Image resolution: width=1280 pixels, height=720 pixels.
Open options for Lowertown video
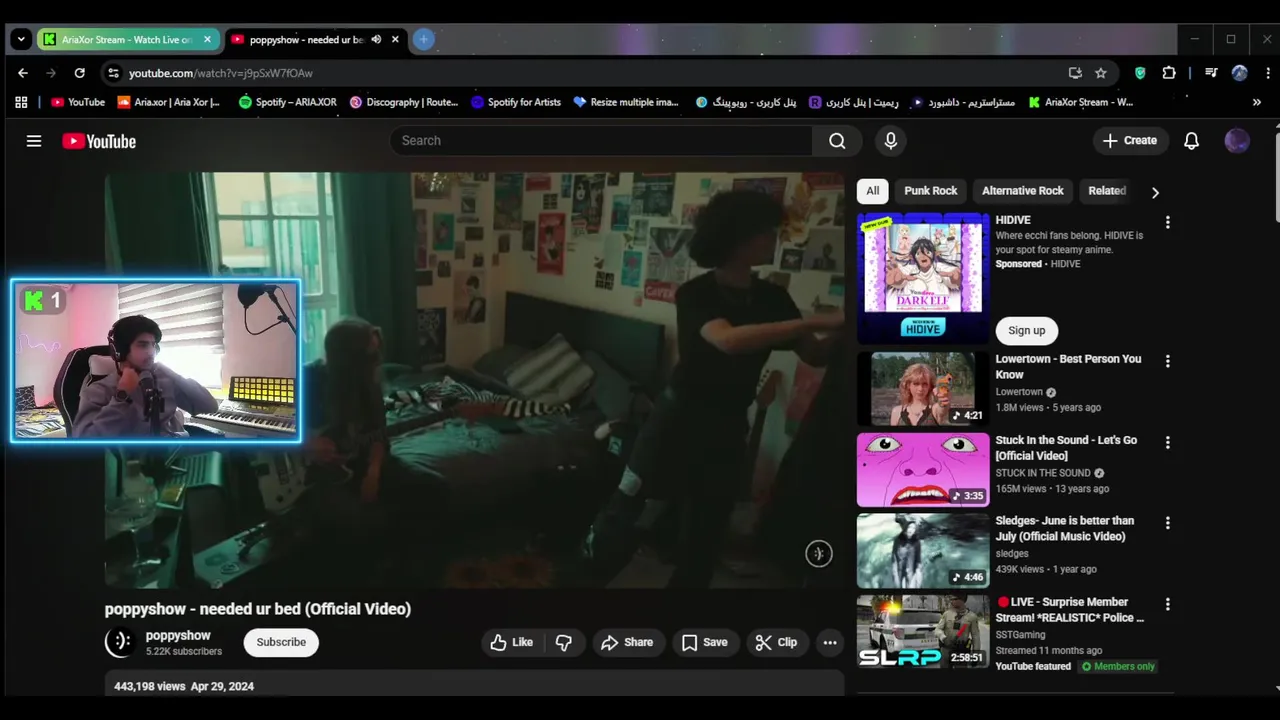click(x=1167, y=361)
